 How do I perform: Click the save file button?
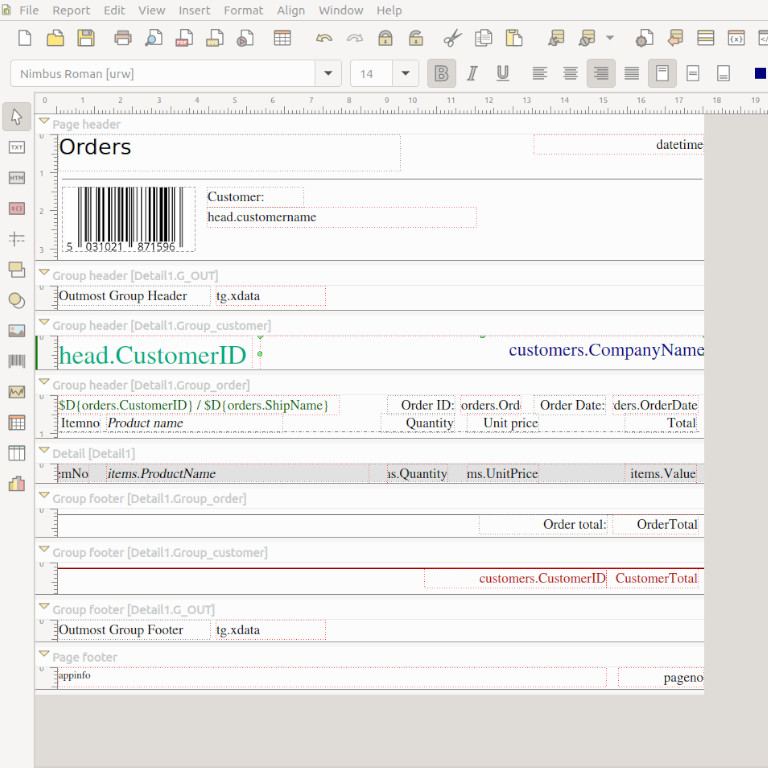coord(86,39)
